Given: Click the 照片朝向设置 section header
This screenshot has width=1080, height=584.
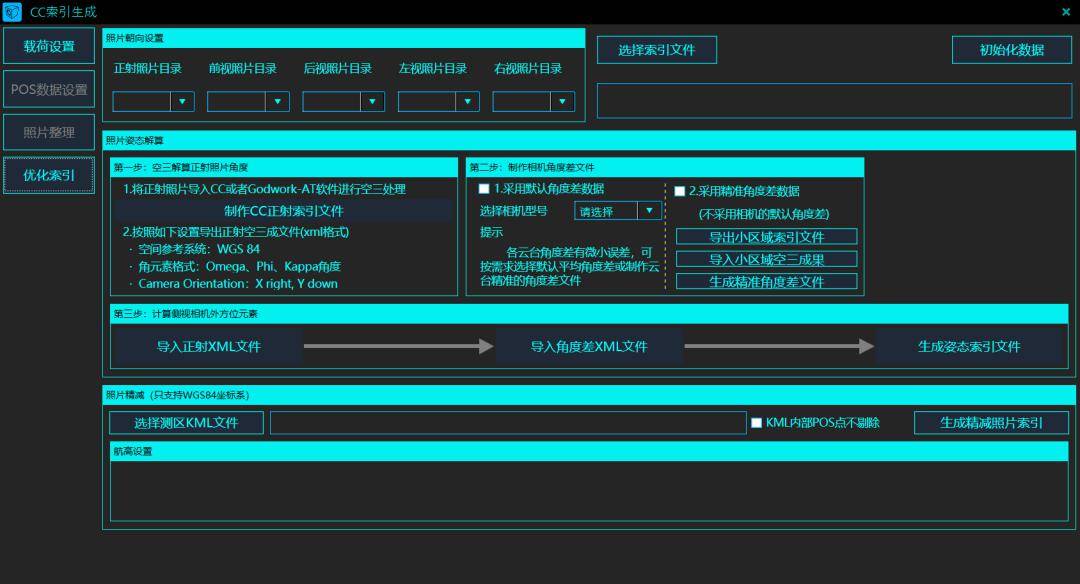Looking at the screenshot, I should (x=344, y=38).
